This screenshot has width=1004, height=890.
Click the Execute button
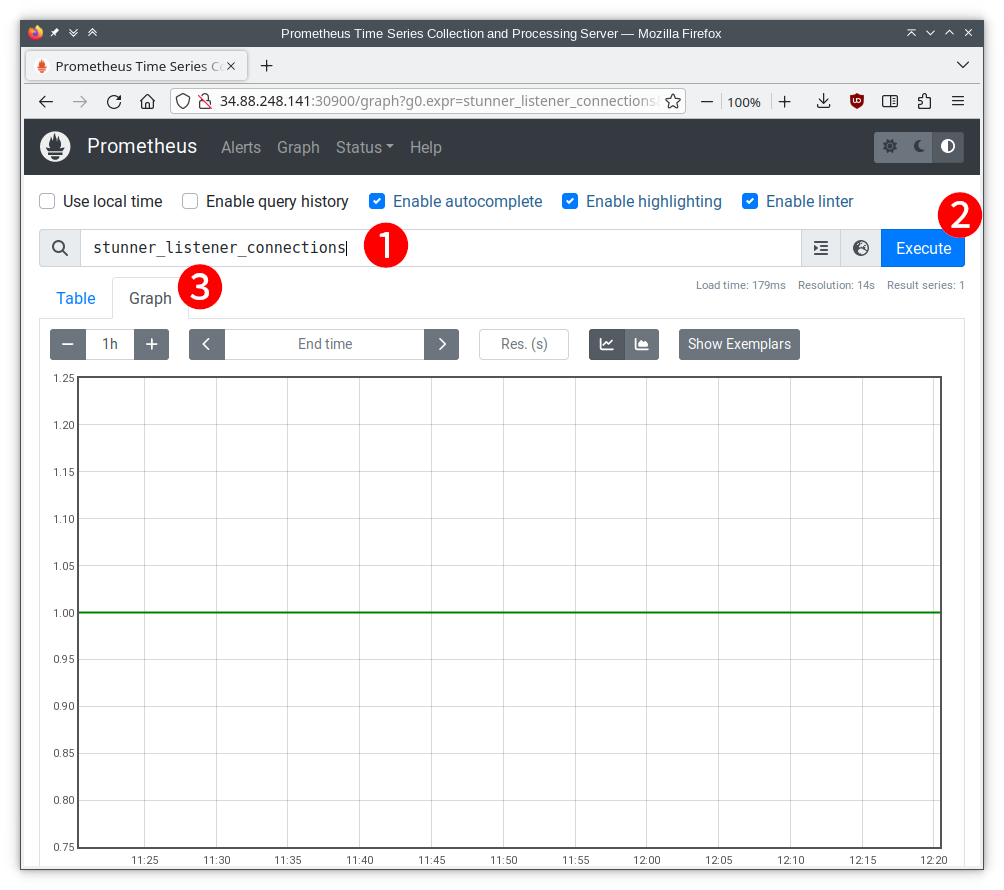(x=923, y=248)
